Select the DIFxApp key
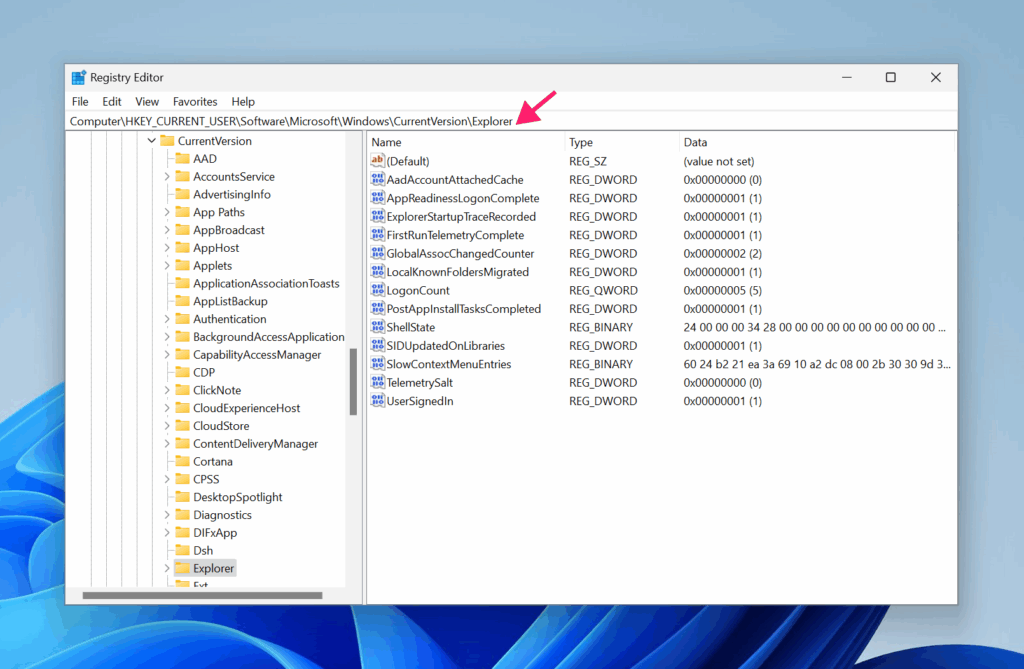This screenshot has height=669, width=1024. click(x=215, y=532)
